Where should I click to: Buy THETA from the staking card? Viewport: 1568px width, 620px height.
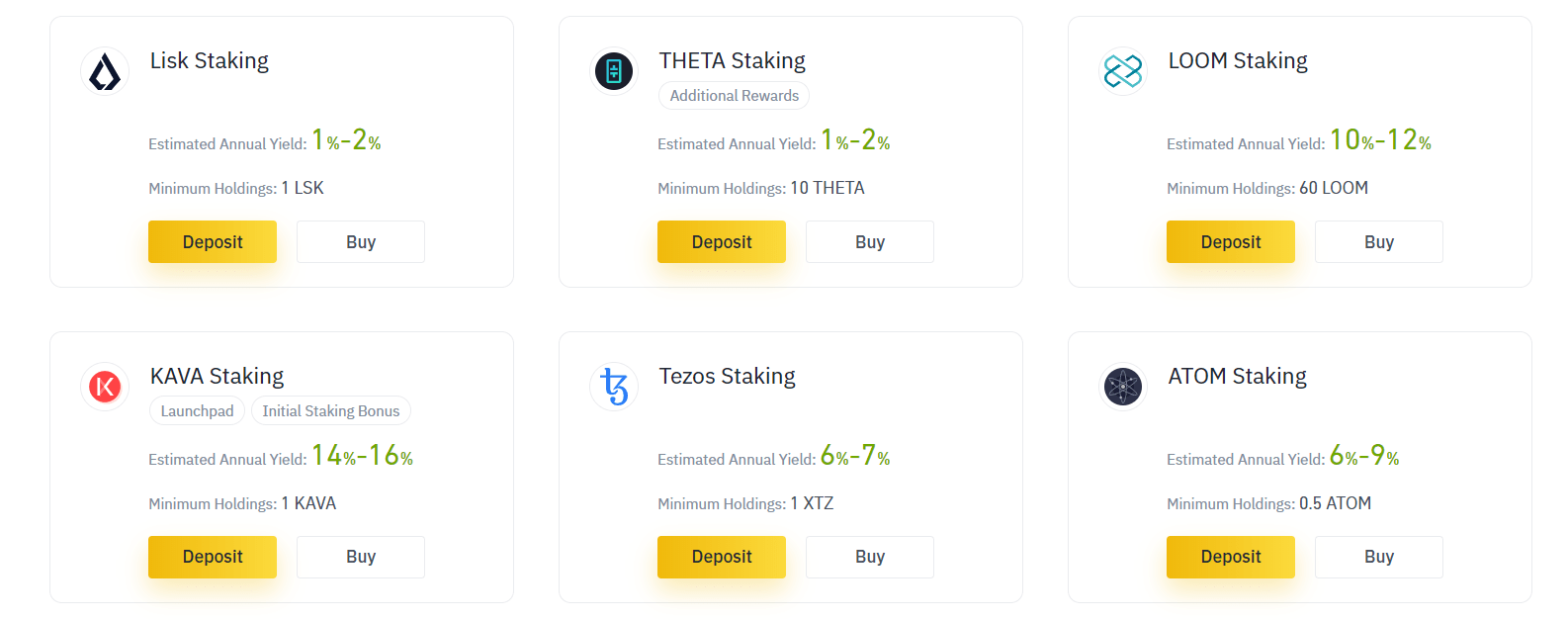coord(870,242)
